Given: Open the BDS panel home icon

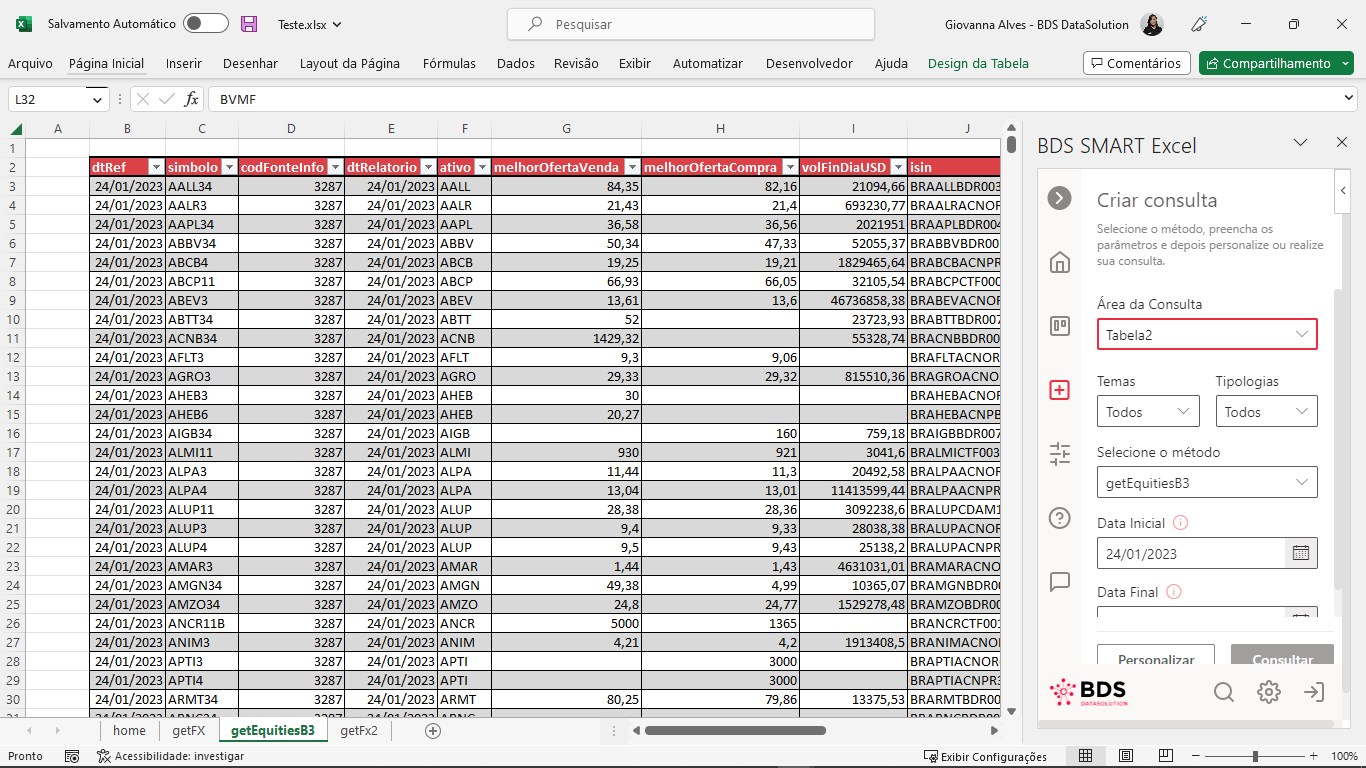Looking at the screenshot, I should 1060,262.
